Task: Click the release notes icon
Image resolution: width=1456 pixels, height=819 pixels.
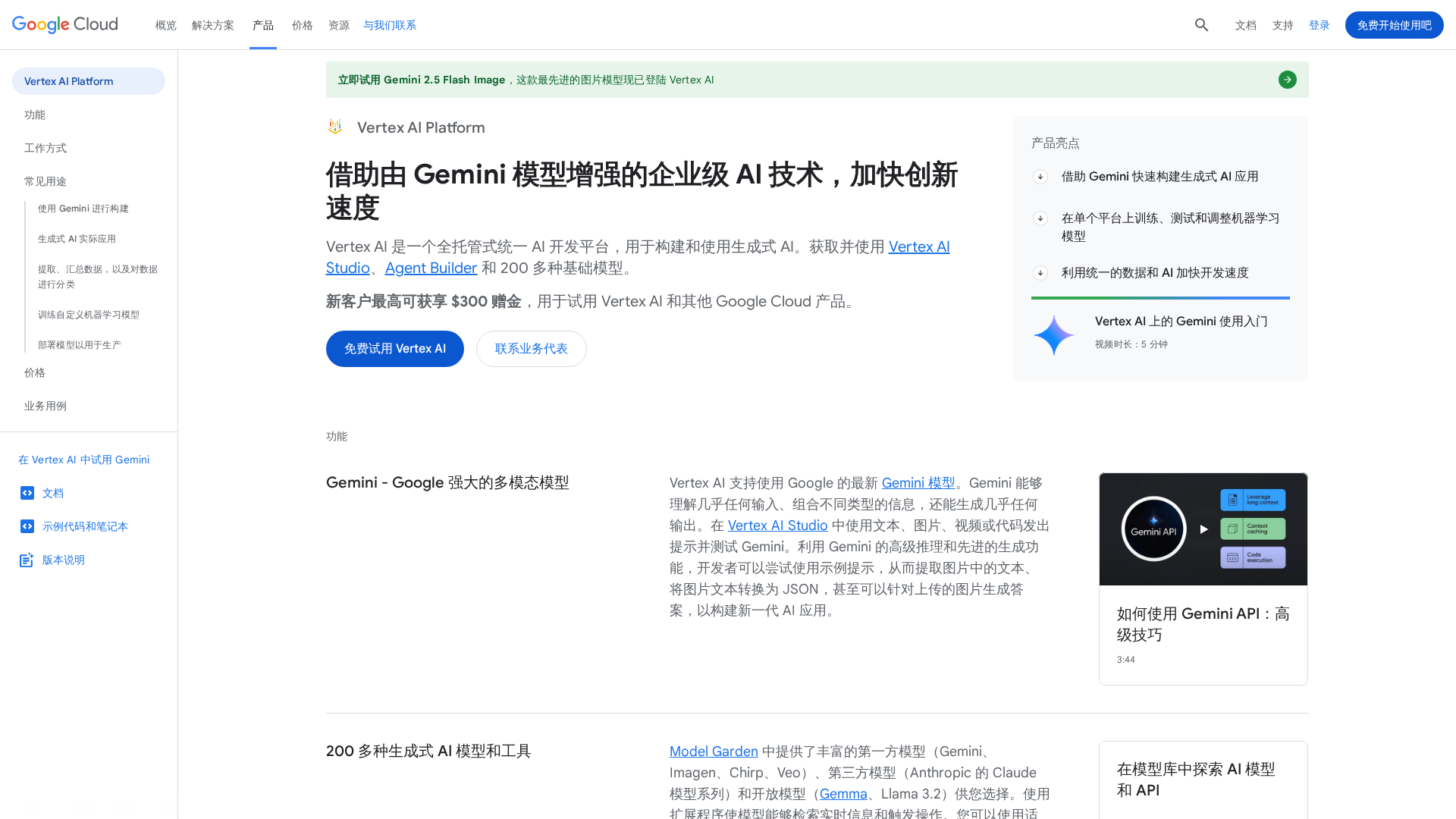Action: (x=27, y=560)
